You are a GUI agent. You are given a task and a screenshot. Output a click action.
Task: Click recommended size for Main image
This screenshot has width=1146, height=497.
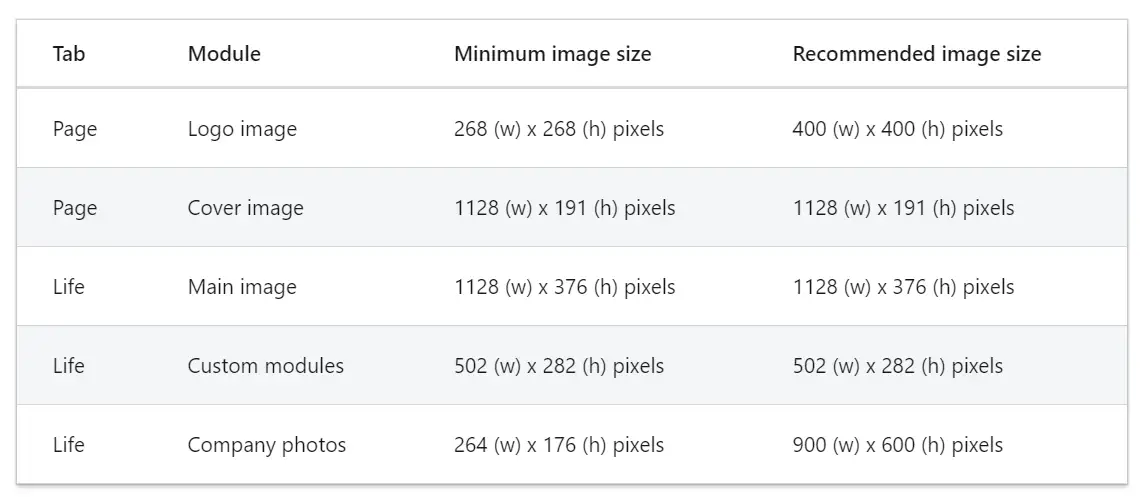903,287
